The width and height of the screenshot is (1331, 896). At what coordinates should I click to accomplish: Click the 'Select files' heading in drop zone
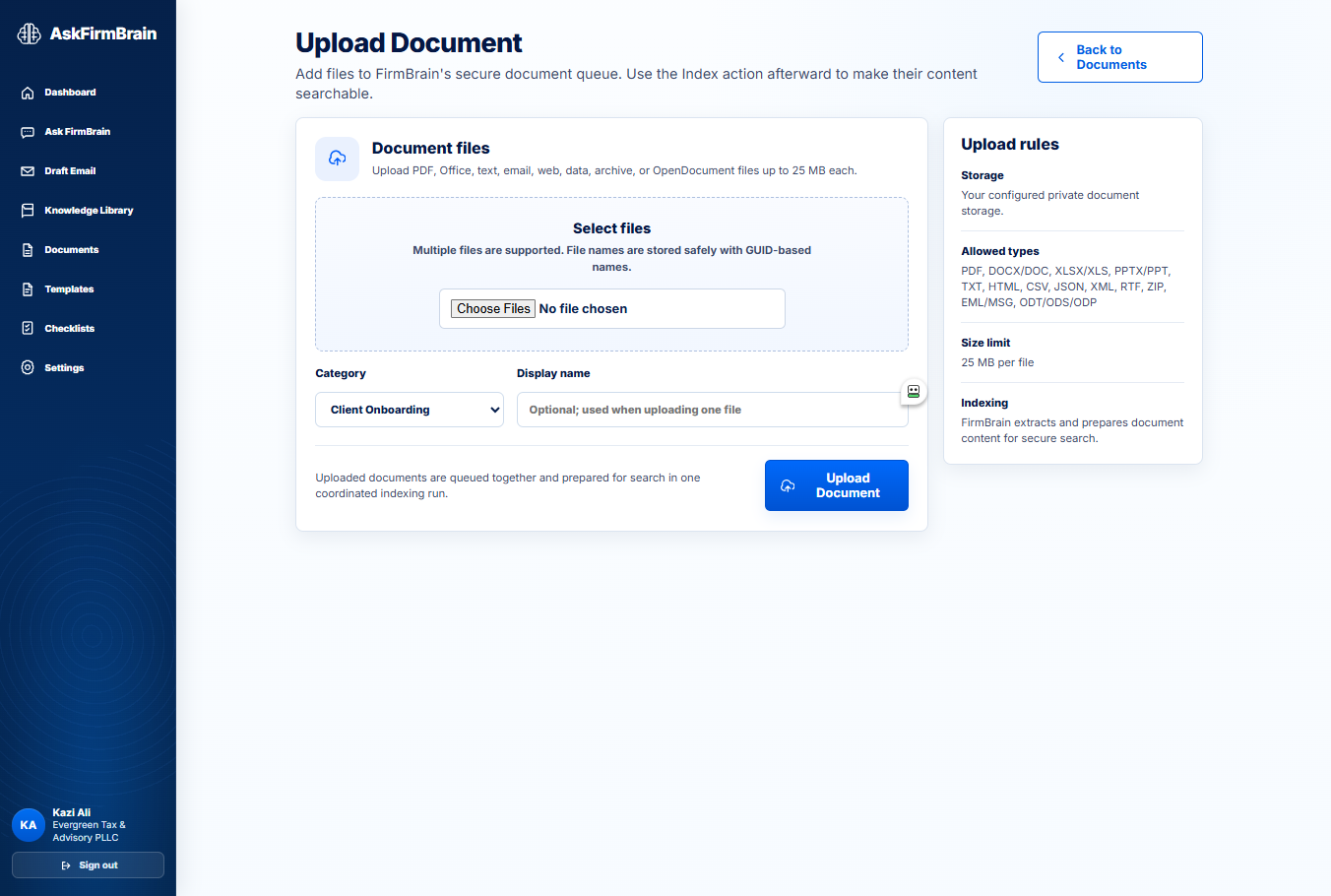pos(611,228)
